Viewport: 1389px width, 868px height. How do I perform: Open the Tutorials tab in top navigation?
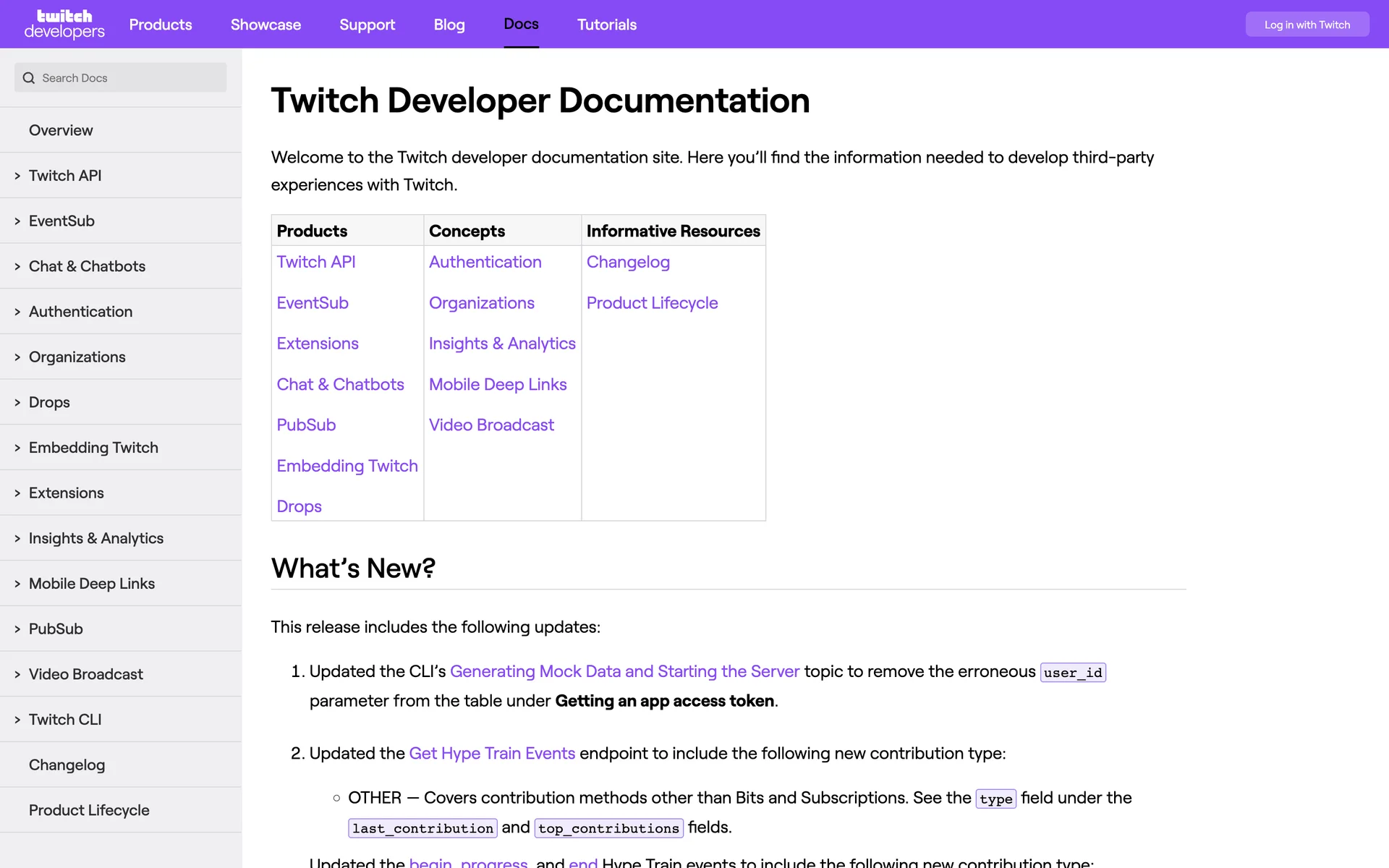606,25
